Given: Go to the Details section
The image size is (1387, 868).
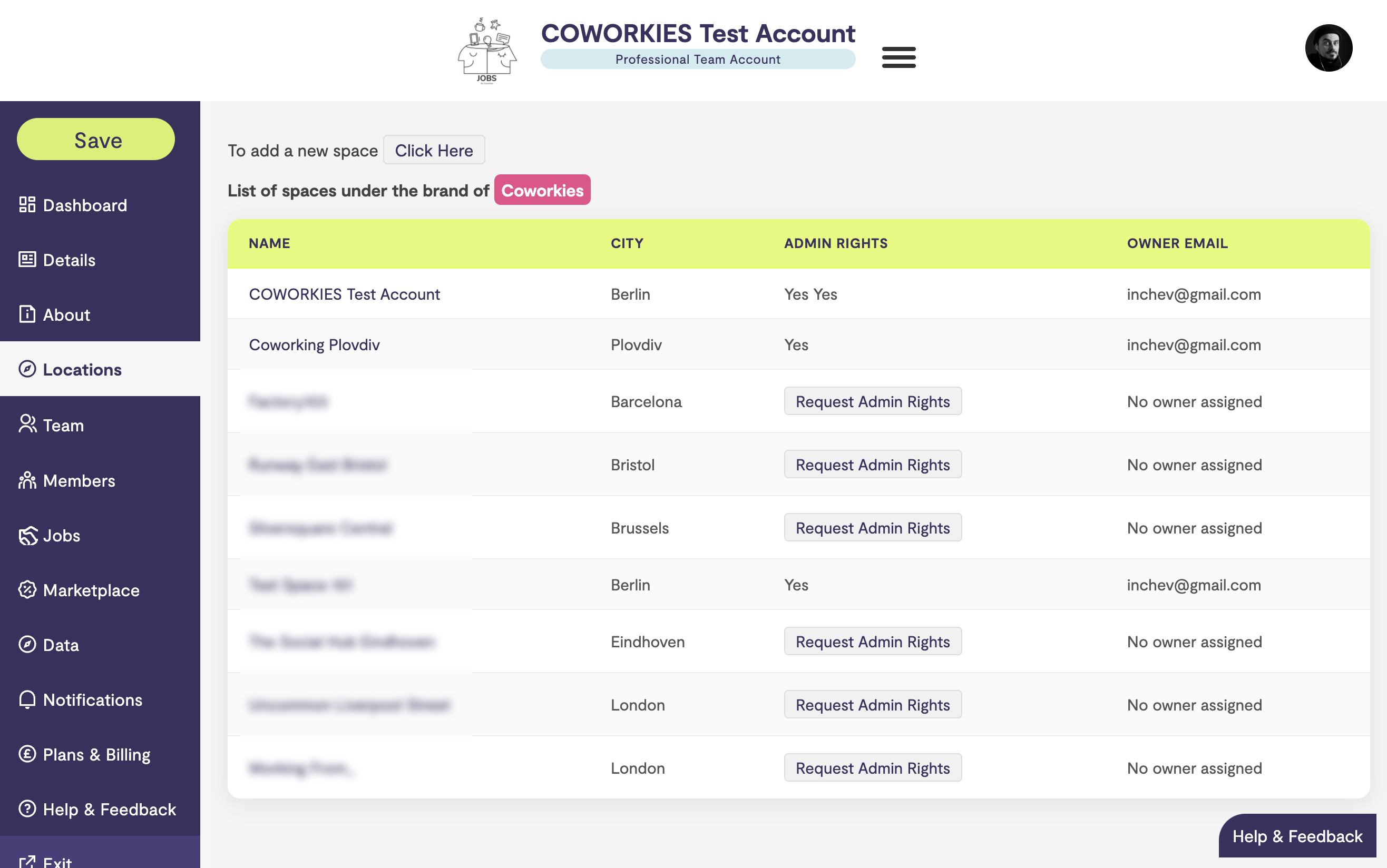Looking at the screenshot, I should pos(69,260).
